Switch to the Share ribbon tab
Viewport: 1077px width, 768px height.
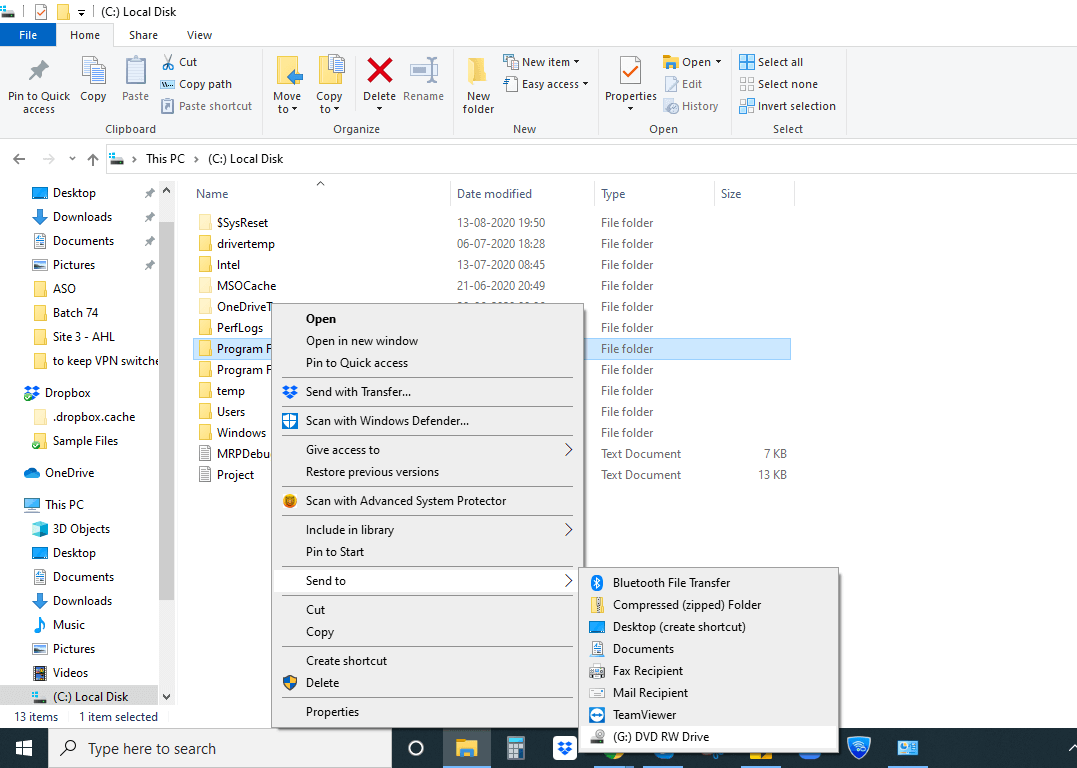click(x=143, y=34)
